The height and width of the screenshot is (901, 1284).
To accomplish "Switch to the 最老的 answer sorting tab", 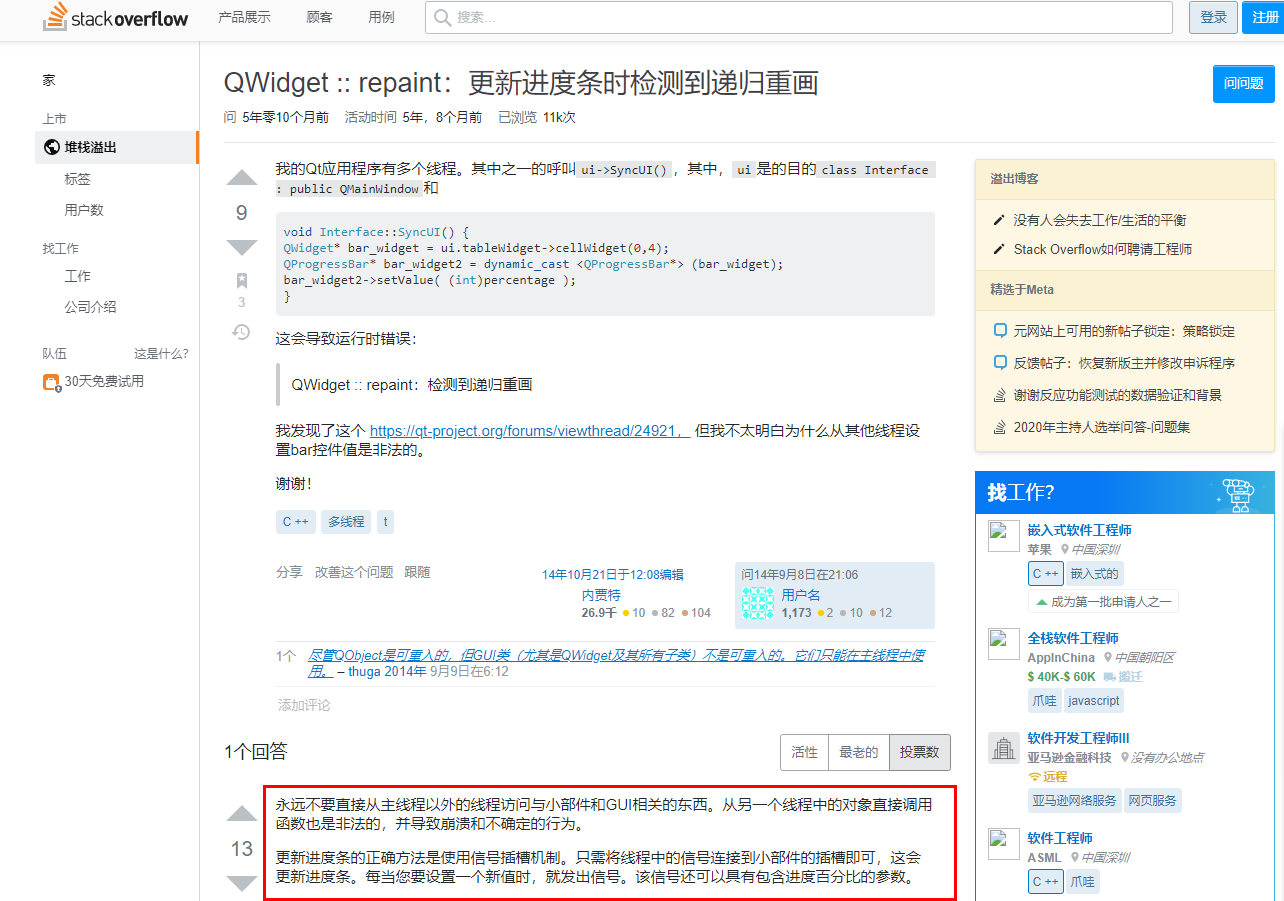I will [860, 752].
